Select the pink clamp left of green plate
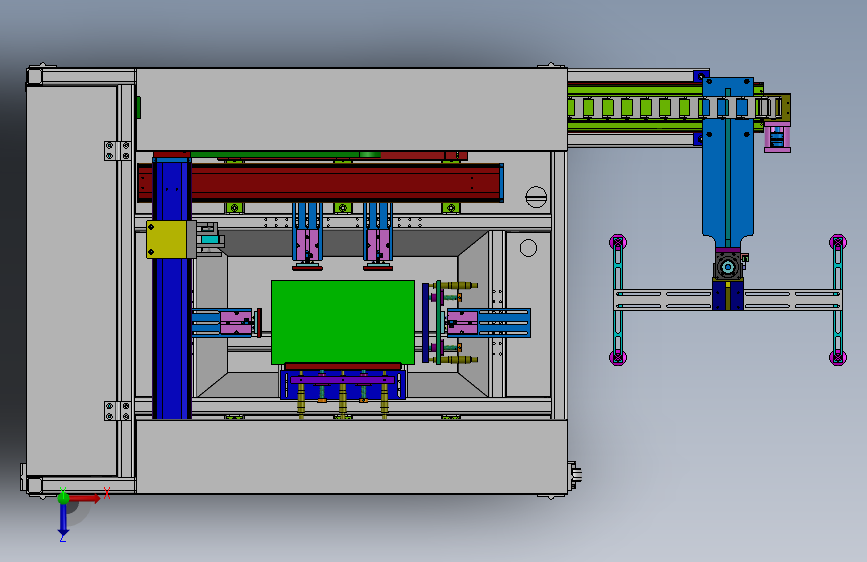867x562 pixels. [x=236, y=323]
